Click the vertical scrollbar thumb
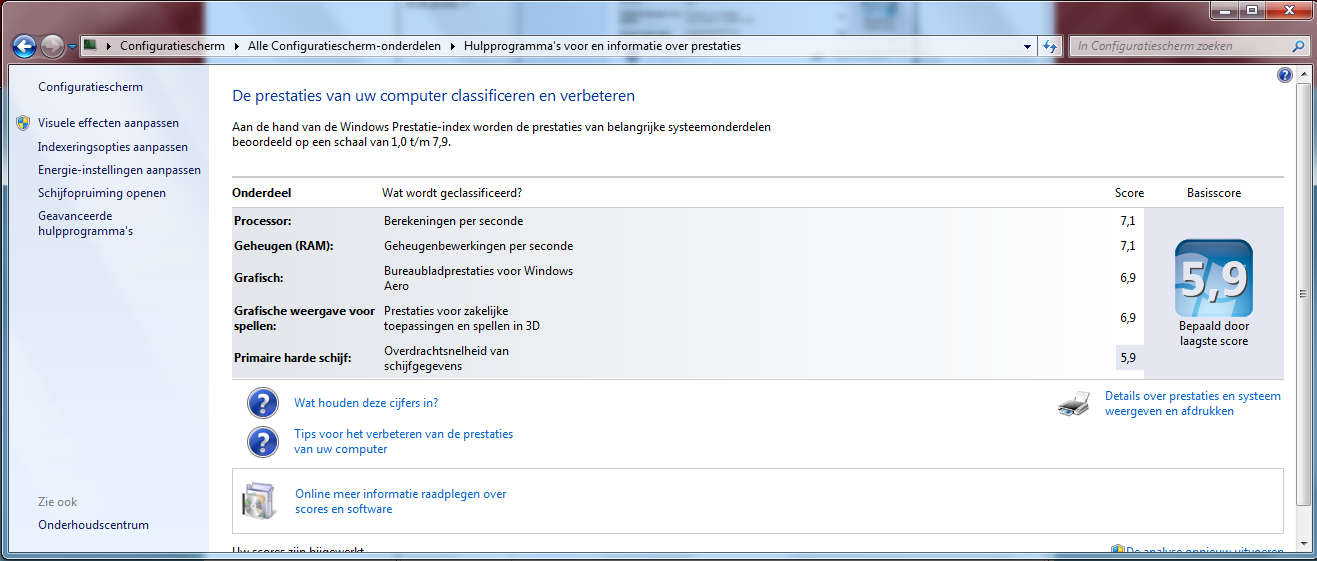The width and height of the screenshot is (1317, 561). [1304, 295]
